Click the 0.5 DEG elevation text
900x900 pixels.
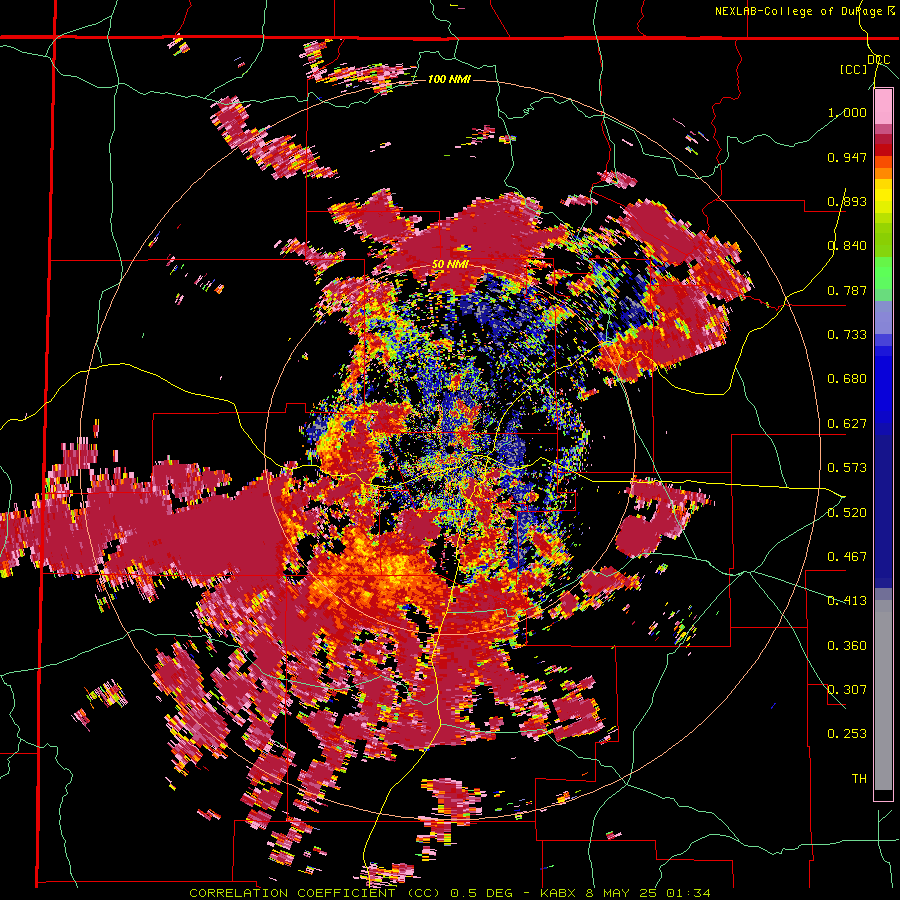click(x=483, y=893)
